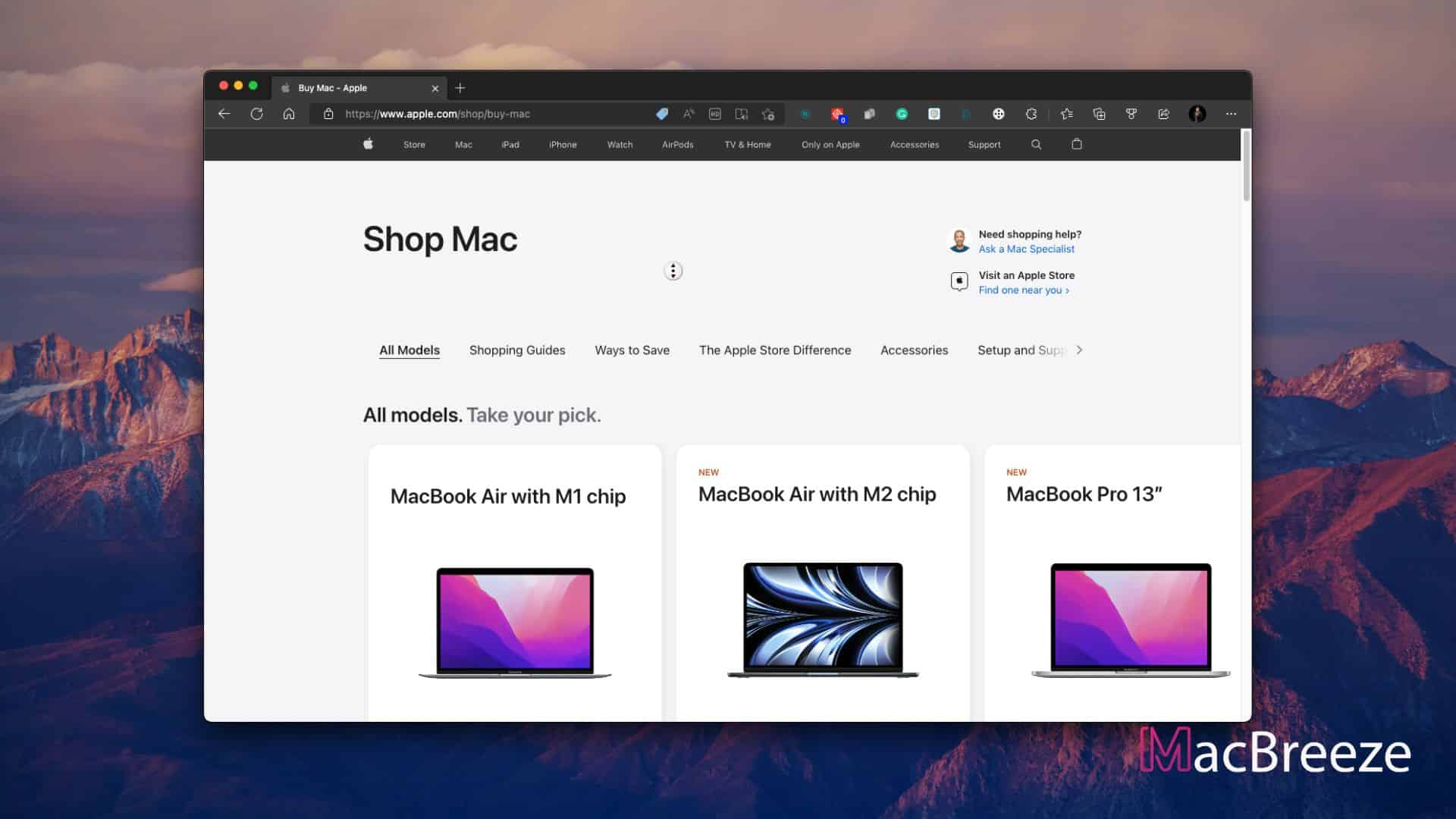Open the Microsoft Rewards icon

(x=1131, y=114)
